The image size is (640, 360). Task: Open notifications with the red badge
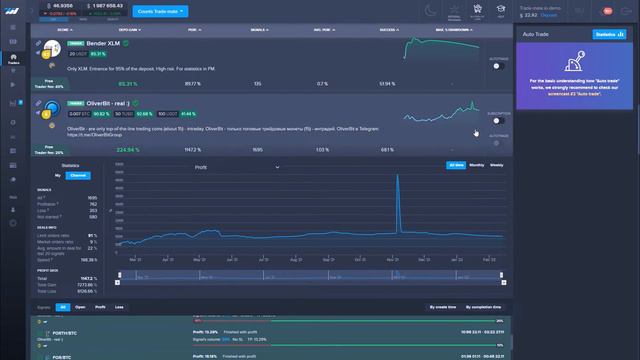(x=607, y=11)
